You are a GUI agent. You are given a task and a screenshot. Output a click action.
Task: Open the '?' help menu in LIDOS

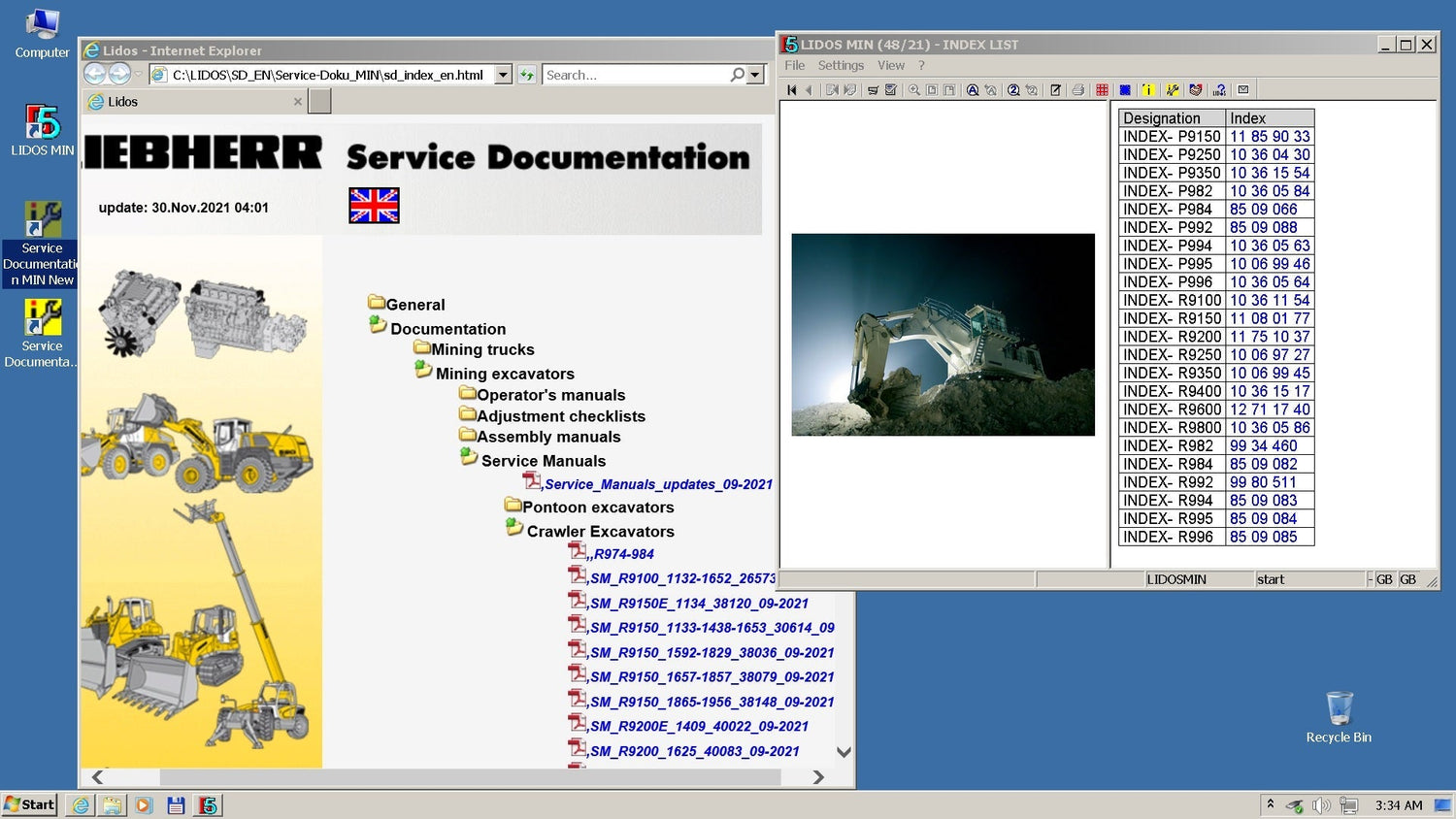coord(922,65)
